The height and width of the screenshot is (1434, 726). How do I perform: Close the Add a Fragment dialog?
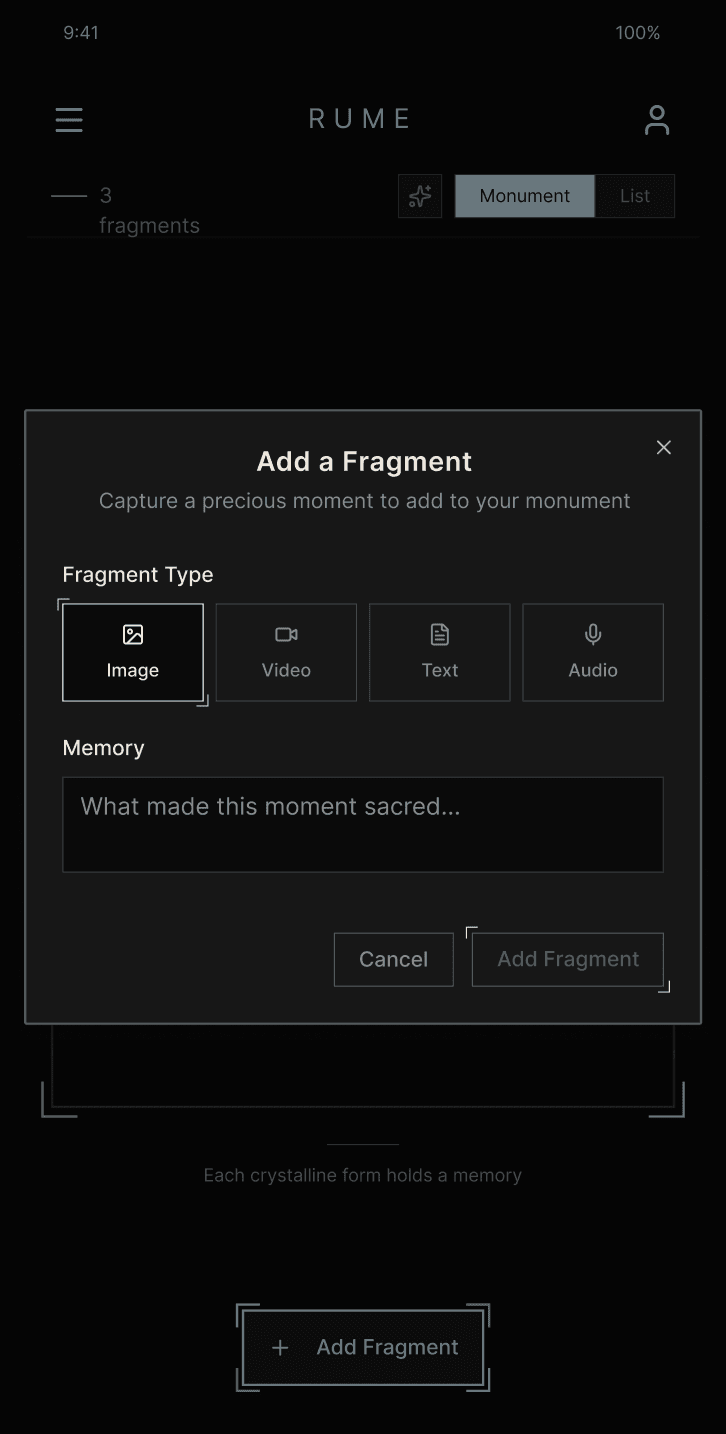[663, 447]
